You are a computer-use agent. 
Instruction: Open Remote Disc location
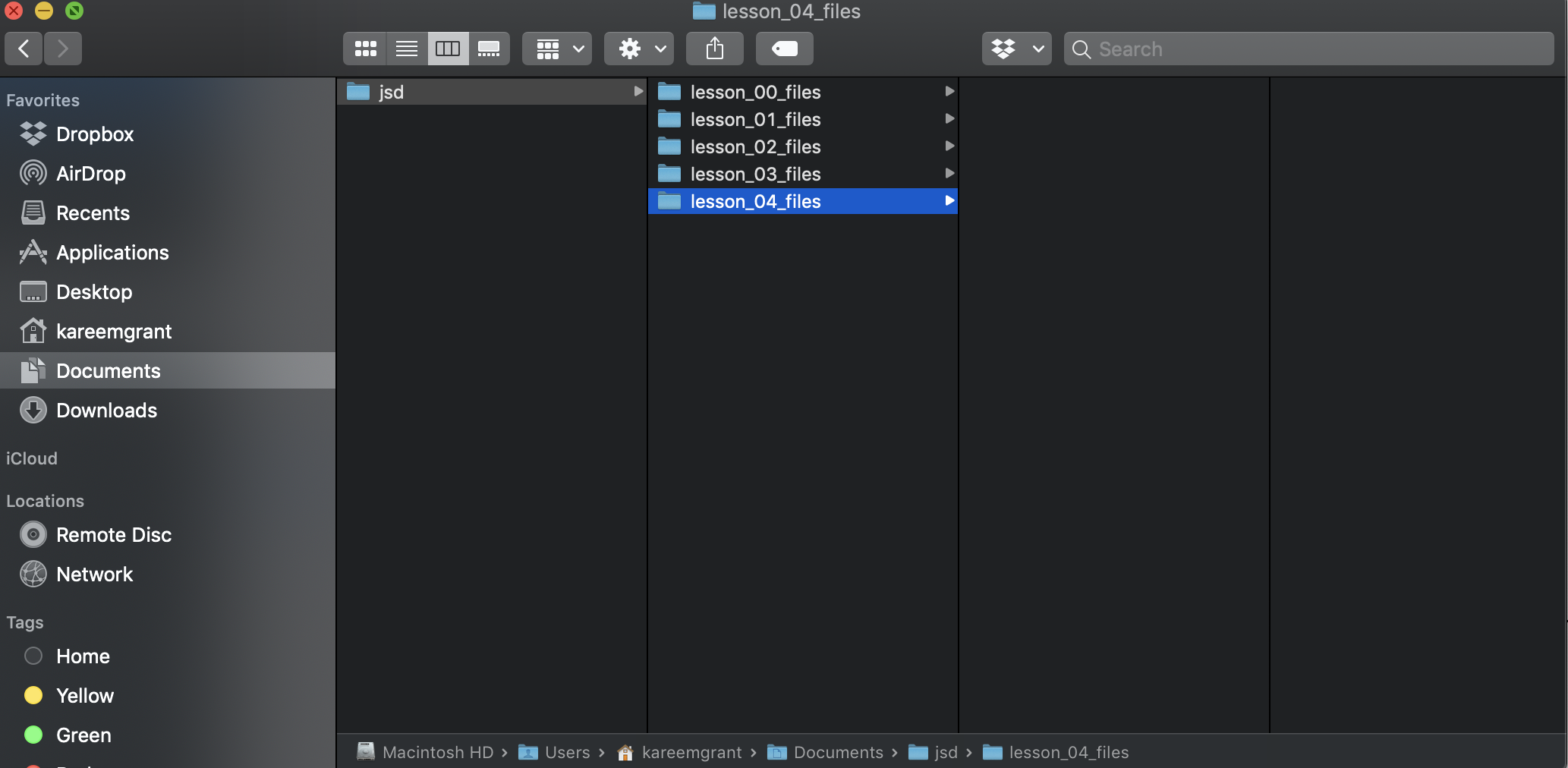(x=114, y=535)
